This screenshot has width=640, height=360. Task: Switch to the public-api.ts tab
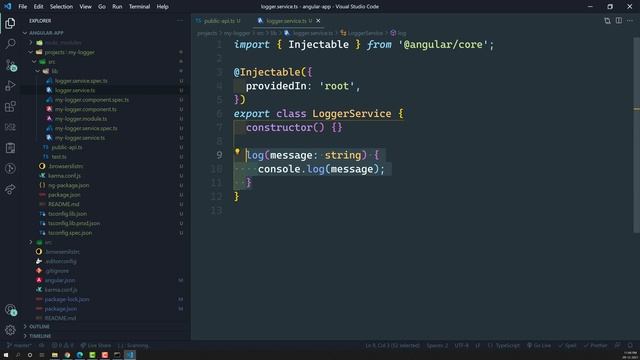click(x=221, y=21)
